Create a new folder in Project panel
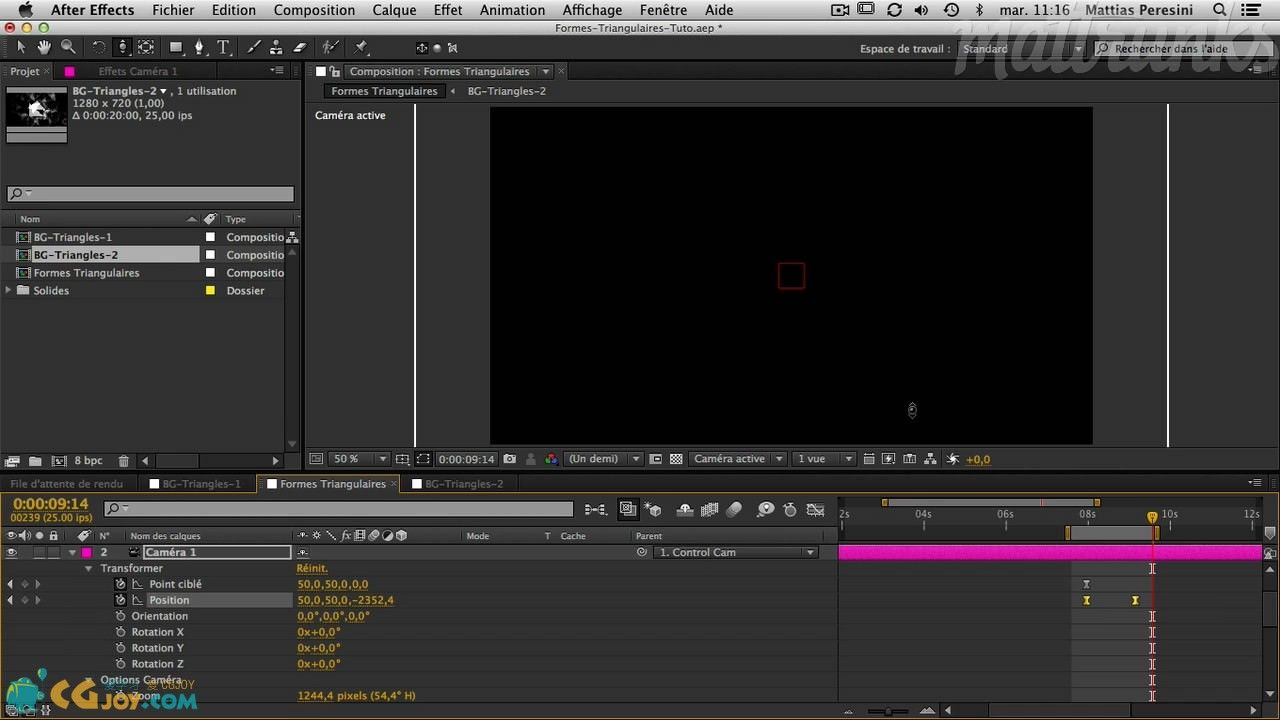This screenshot has height=720, width=1280. 35,461
